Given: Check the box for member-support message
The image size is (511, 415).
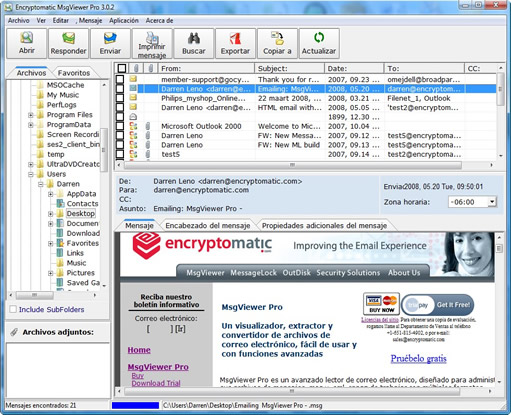Looking at the screenshot, I should click(x=120, y=79).
